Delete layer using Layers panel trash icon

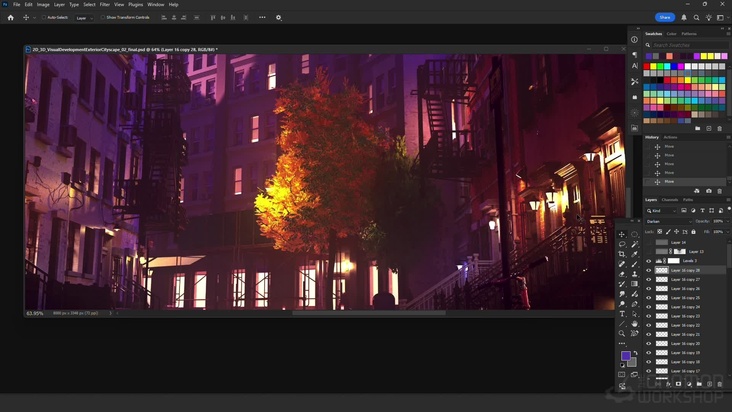coord(719,384)
